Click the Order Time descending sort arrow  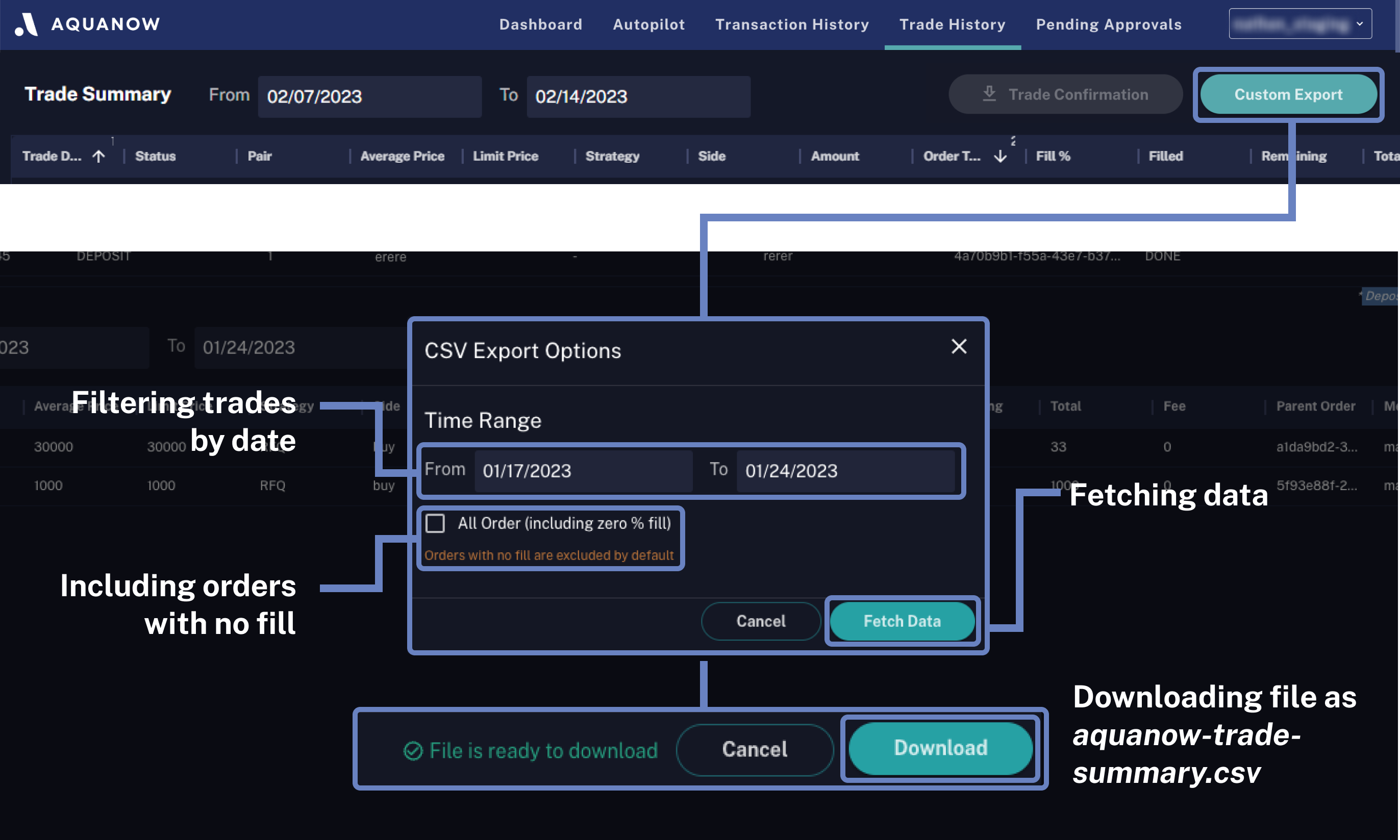tap(1001, 156)
